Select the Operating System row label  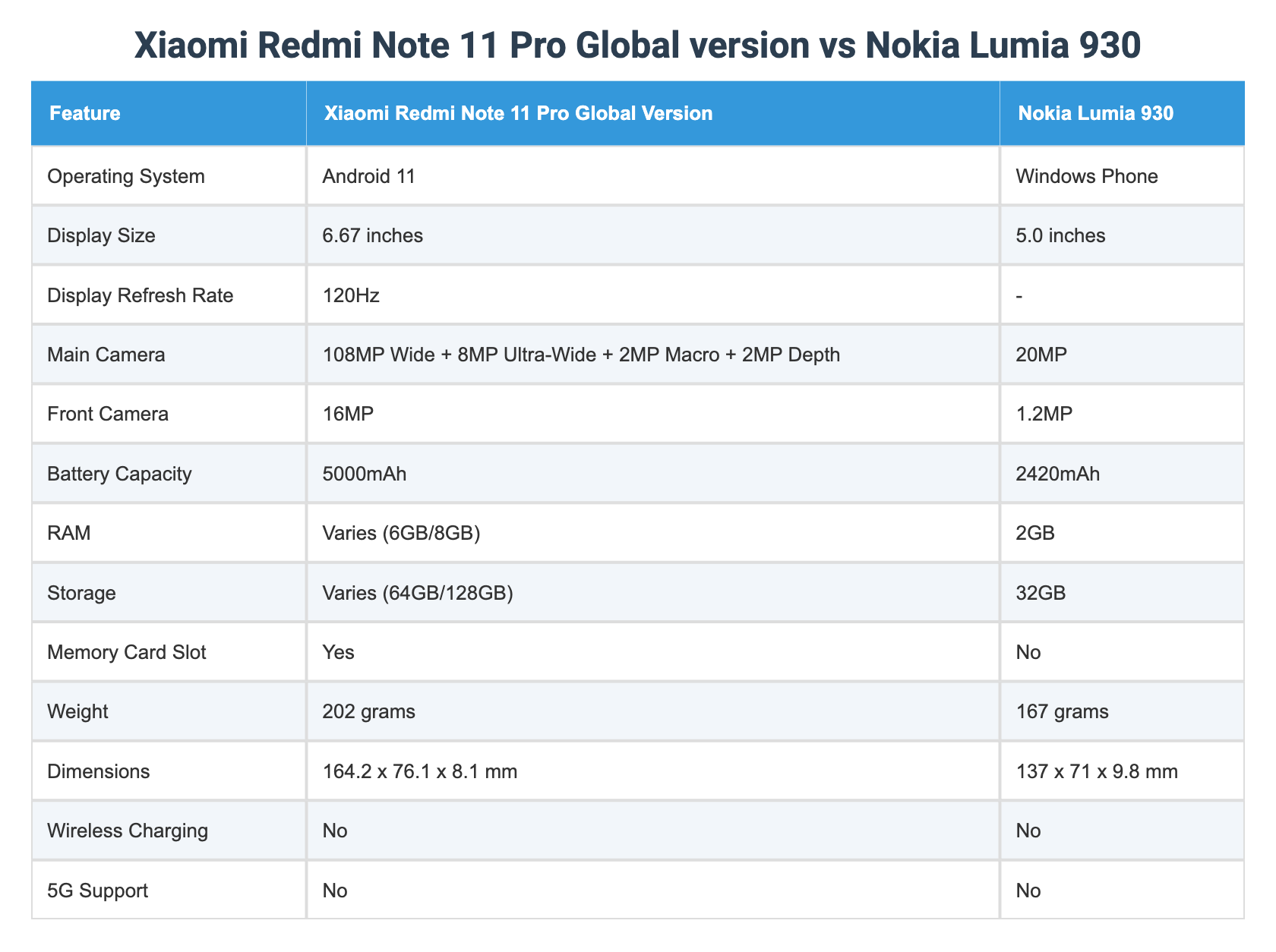click(126, 176)
